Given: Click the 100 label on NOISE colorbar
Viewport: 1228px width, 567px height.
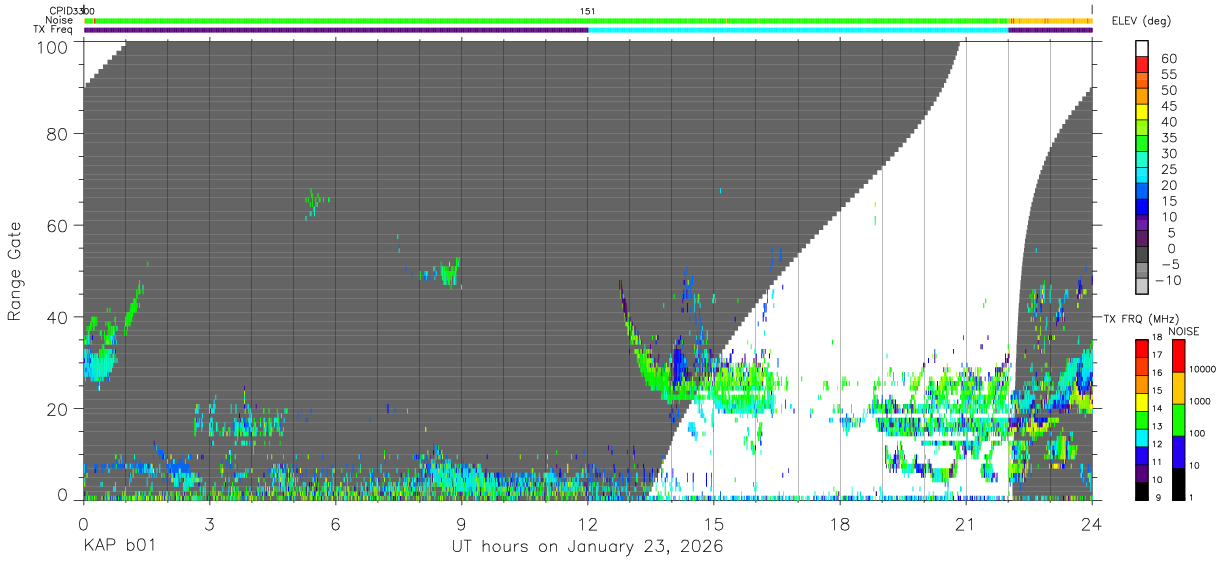Looking at the screenshot, I should point(1199,433).
